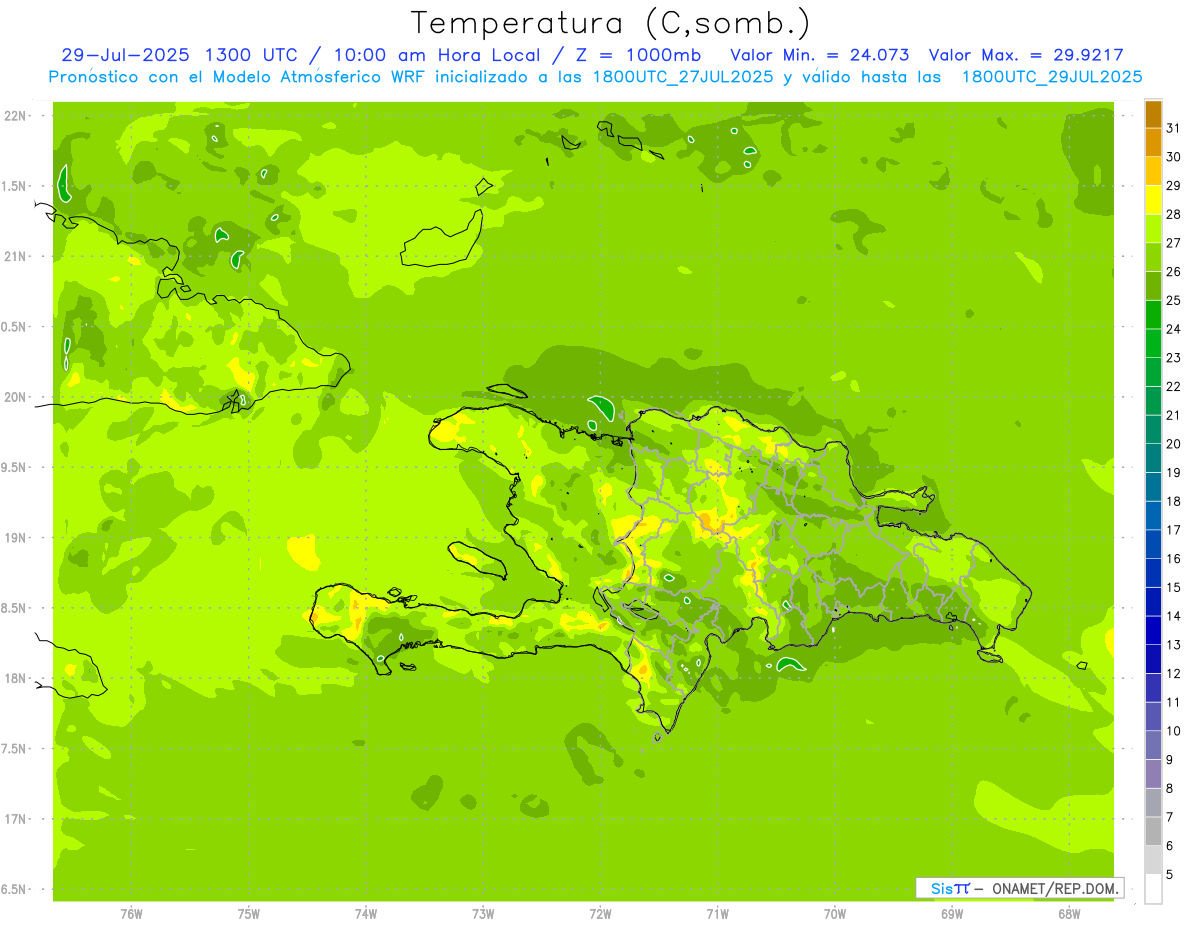The height and width of the screenshot is (927, 1200).
Task: Click the 'Temperatura (C,somb.)' map title
Action: [x=610, y=23]
